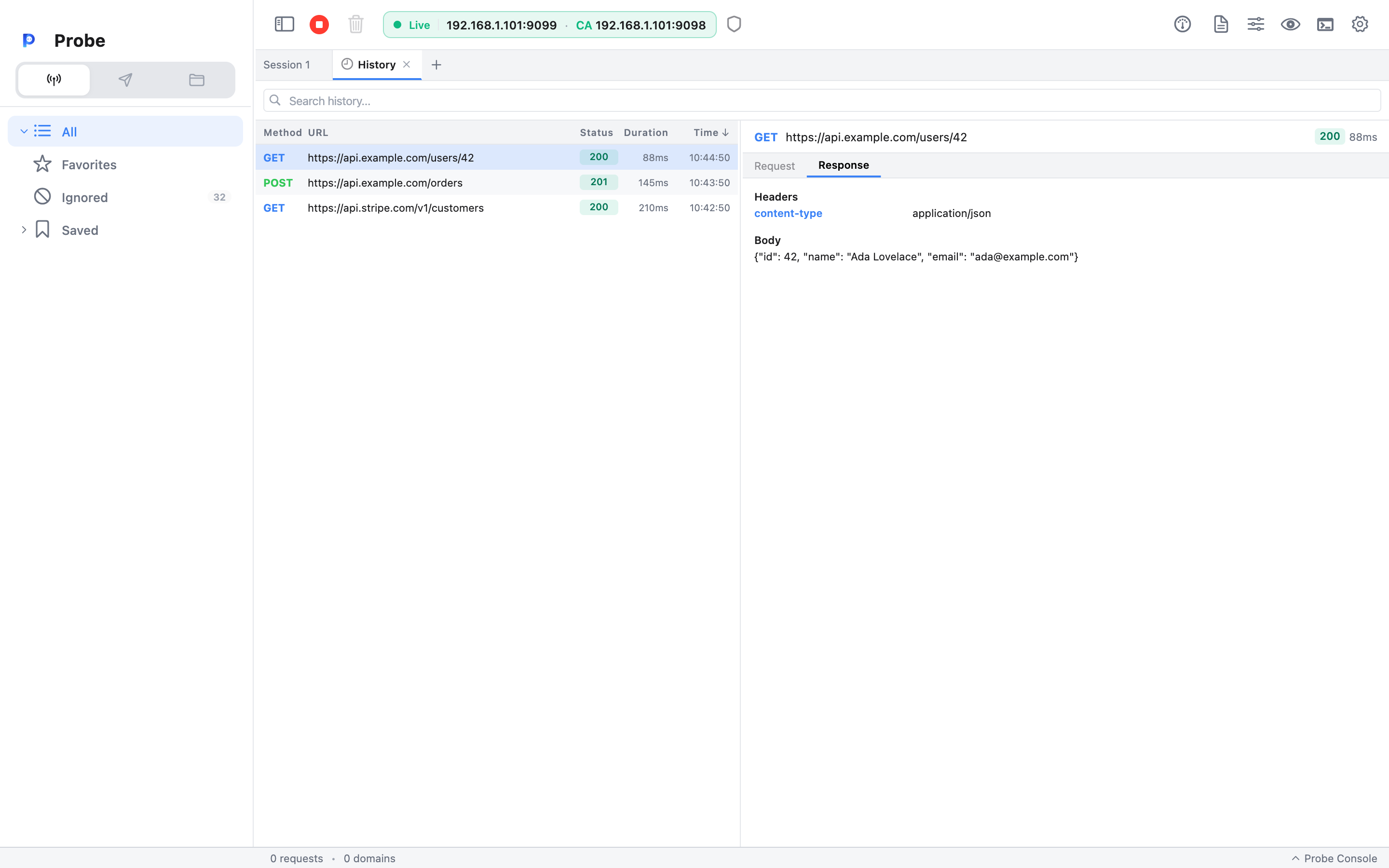Screen dimensions: 1389x868
Task: Switch to the capture antenna mode
Action: tap(54, 80)
